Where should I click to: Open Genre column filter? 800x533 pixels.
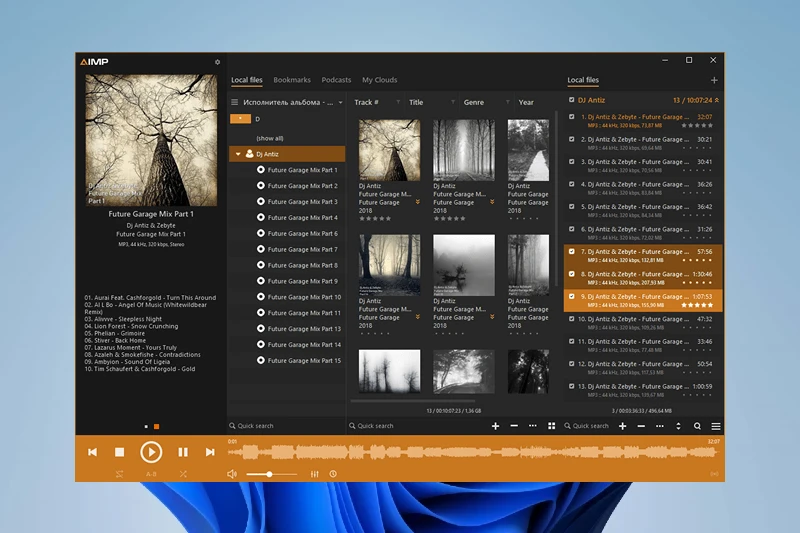pyautogui.click(x=507, y=102)
